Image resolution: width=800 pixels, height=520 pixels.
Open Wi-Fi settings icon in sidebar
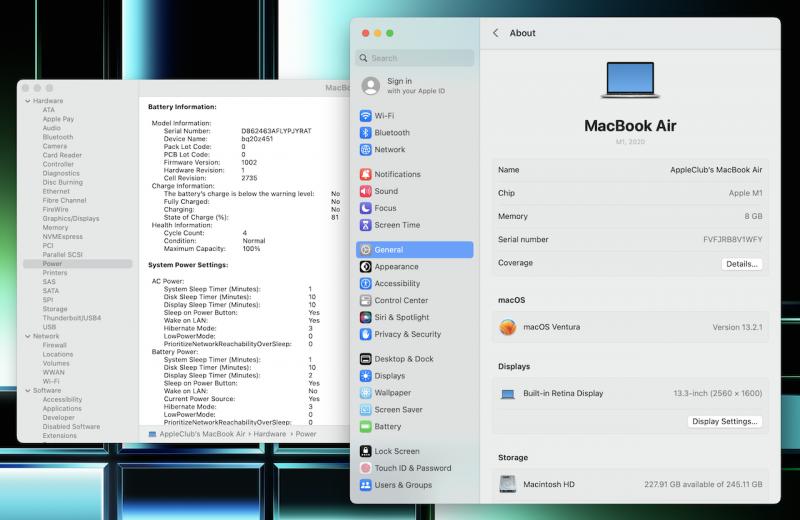[x=365, y=116]
